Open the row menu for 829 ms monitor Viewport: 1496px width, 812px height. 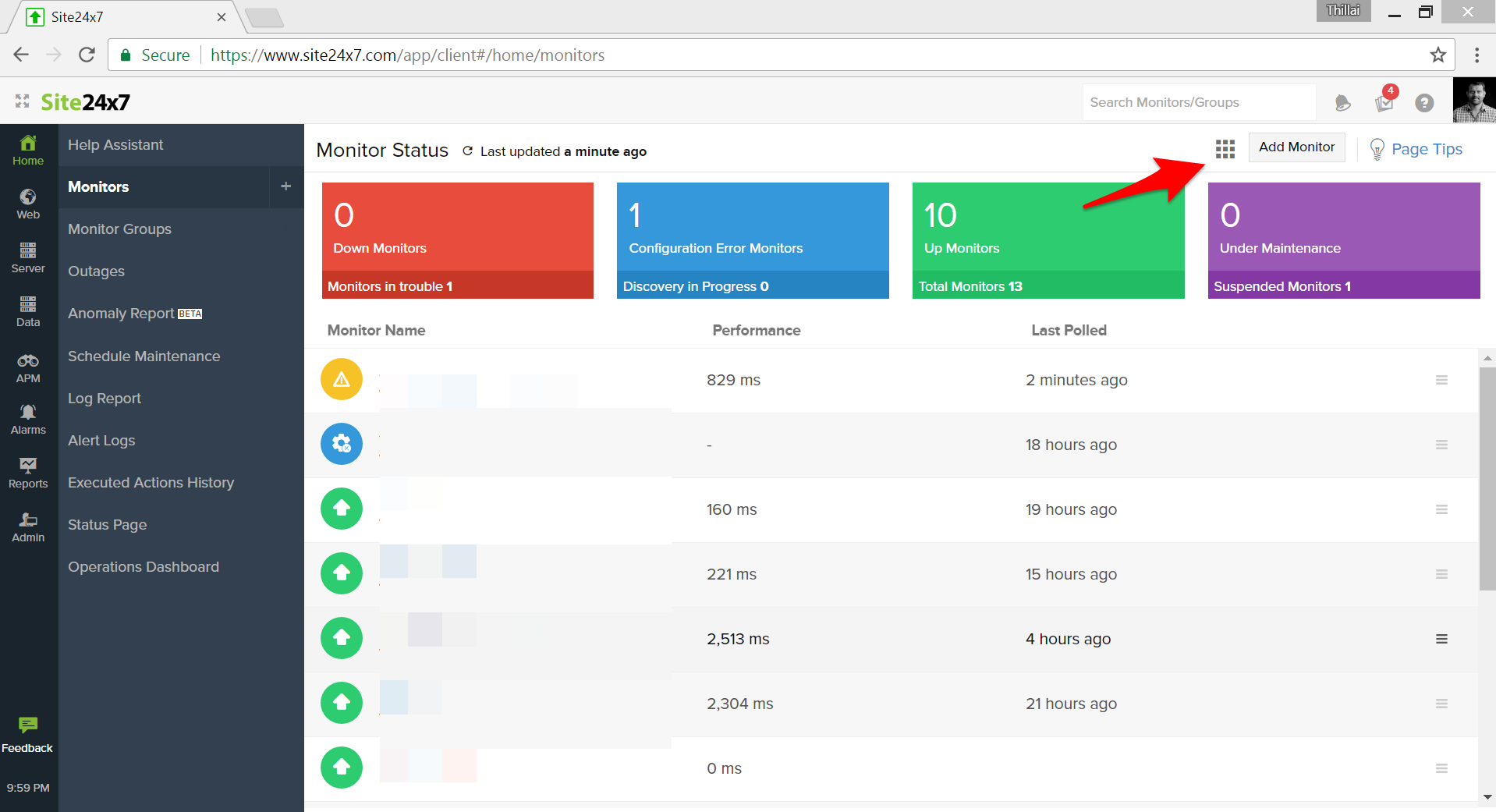[1441, 380]
